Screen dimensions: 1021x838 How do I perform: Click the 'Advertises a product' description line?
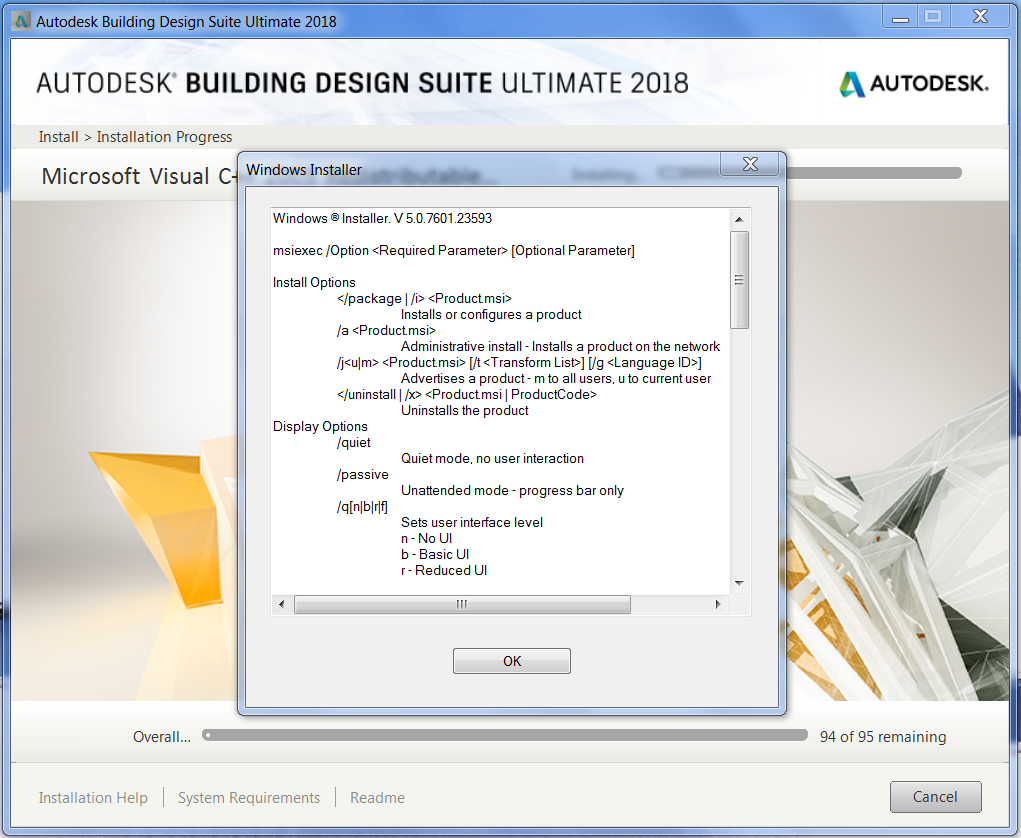tap(556, 378)
